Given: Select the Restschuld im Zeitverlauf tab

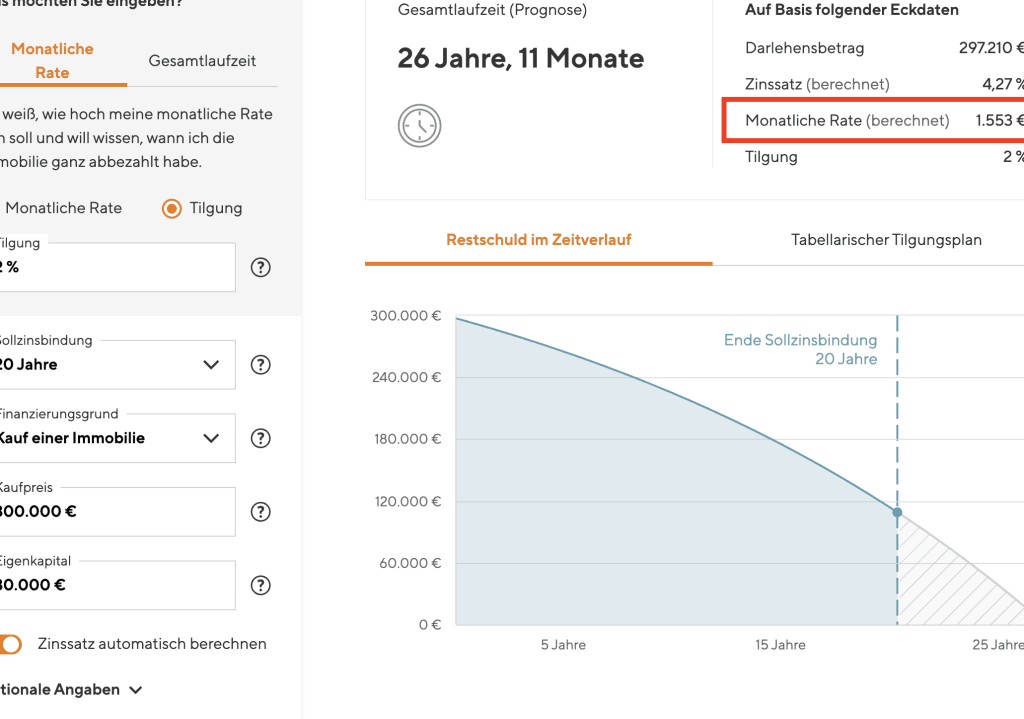Looking at the screenshot, I should click(x=538, y=240).
